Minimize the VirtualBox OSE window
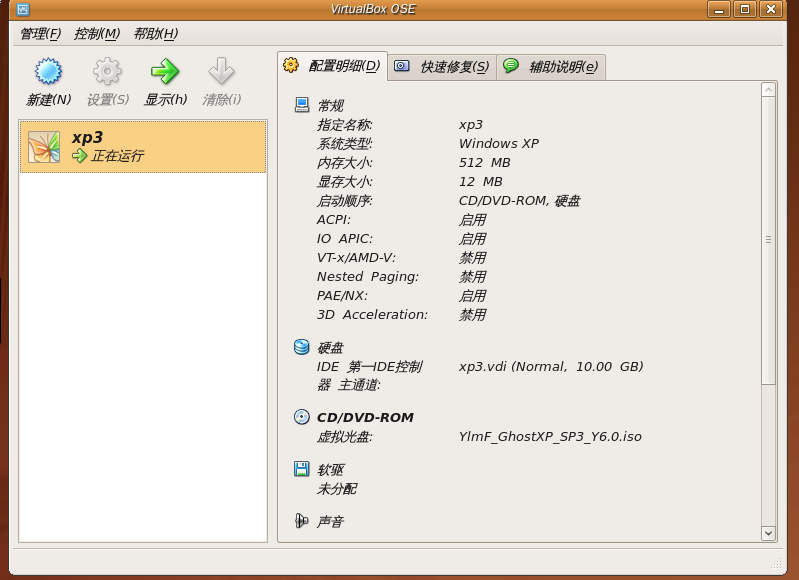The height and width of the screenshot is (580, 799). click(719, 9)
